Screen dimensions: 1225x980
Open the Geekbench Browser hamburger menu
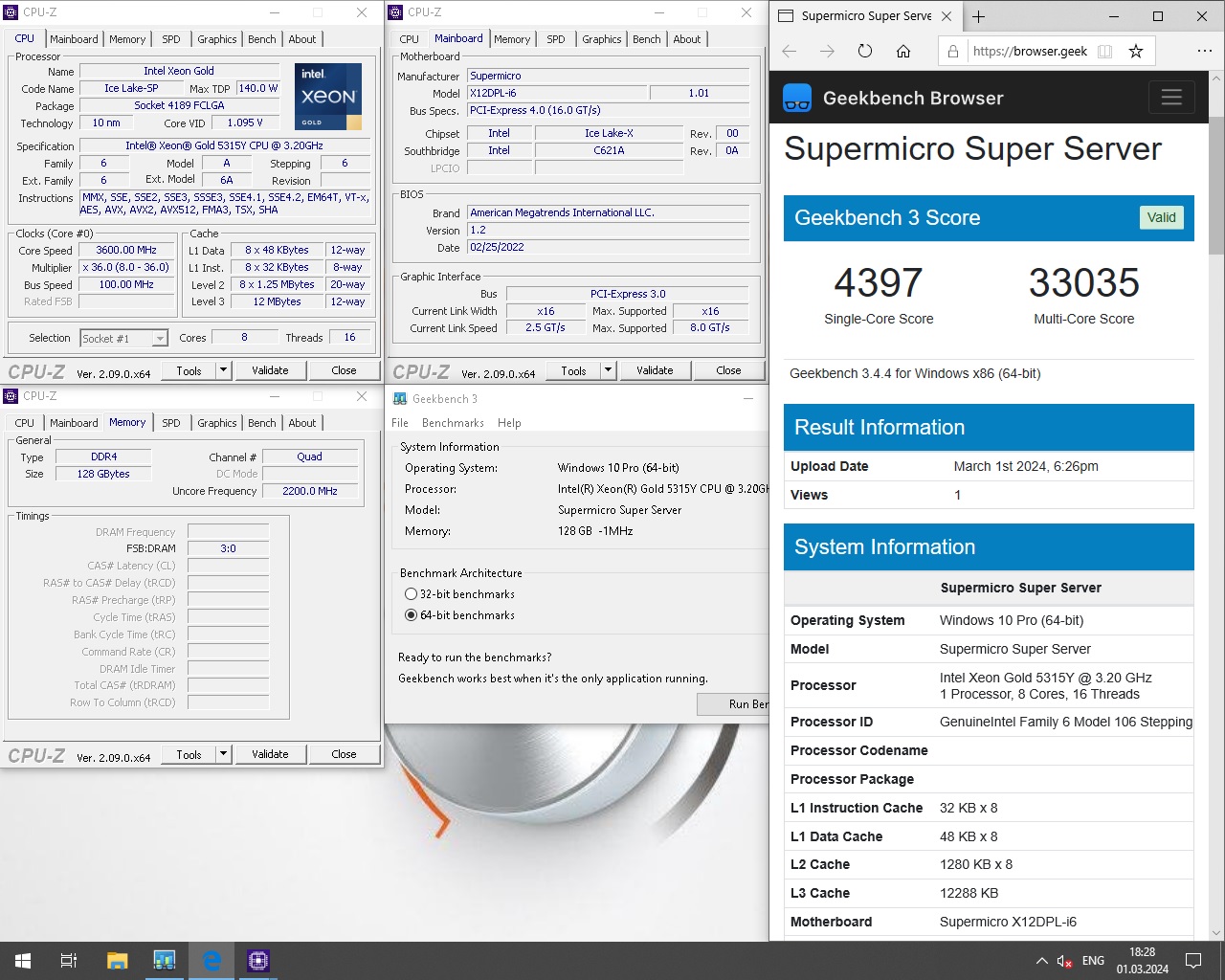1171,98
